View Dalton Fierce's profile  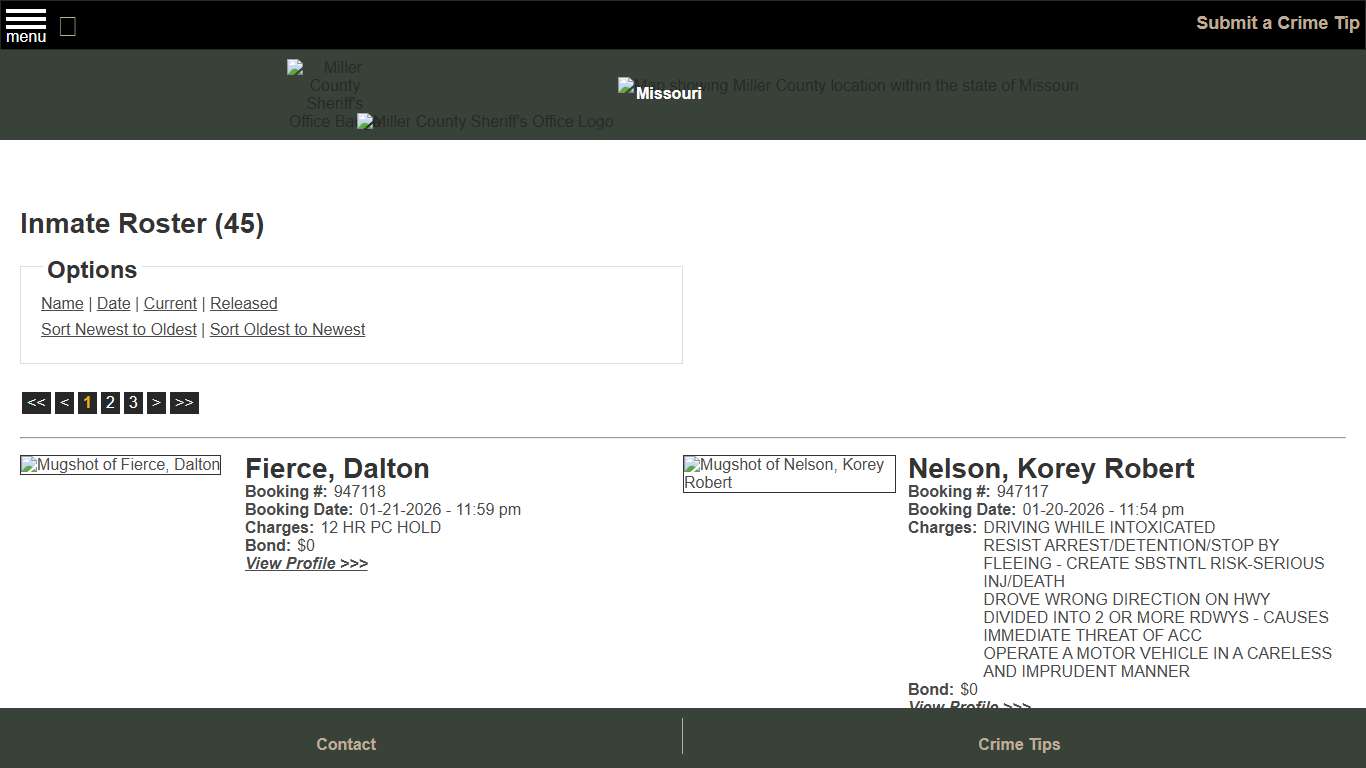pos(306,563)
